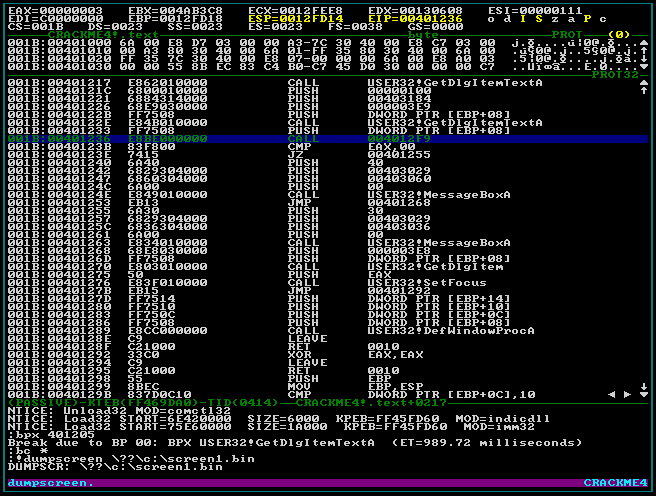This screenshot has width=656, height=496.
Task: Select the highlighted CALL 004012F9 line
Action: click(x=328, y=139)
